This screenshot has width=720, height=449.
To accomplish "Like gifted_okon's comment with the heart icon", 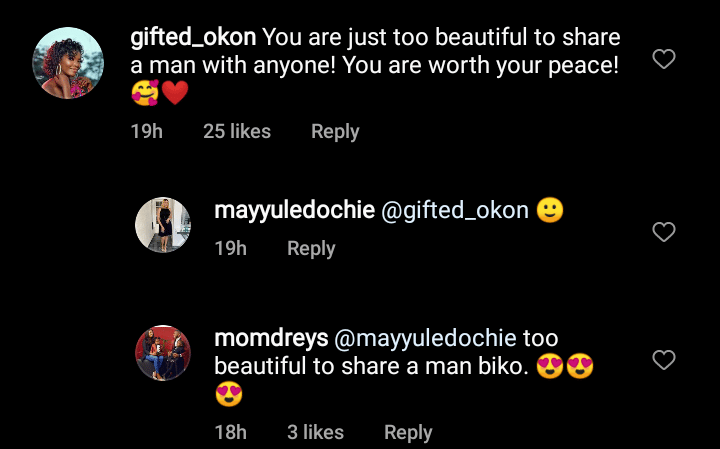I will 664,59.
